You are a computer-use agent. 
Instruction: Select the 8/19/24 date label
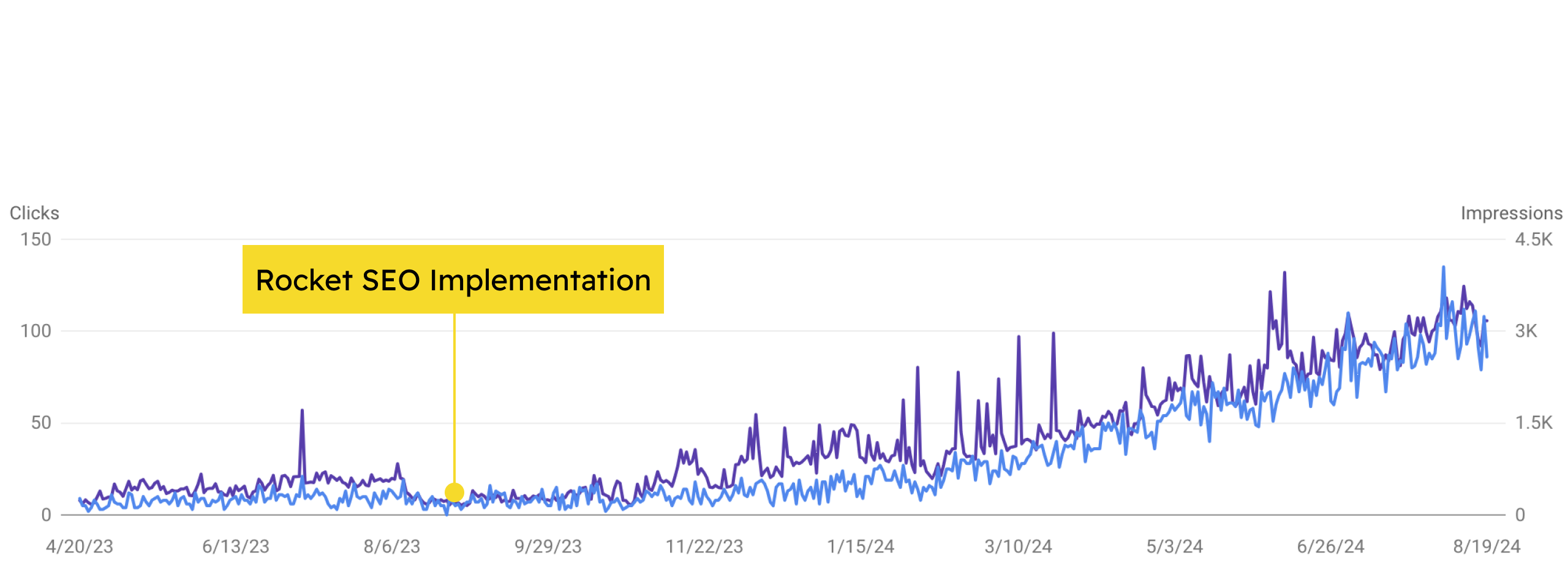pyautogui.click(x=1487, y=546)
